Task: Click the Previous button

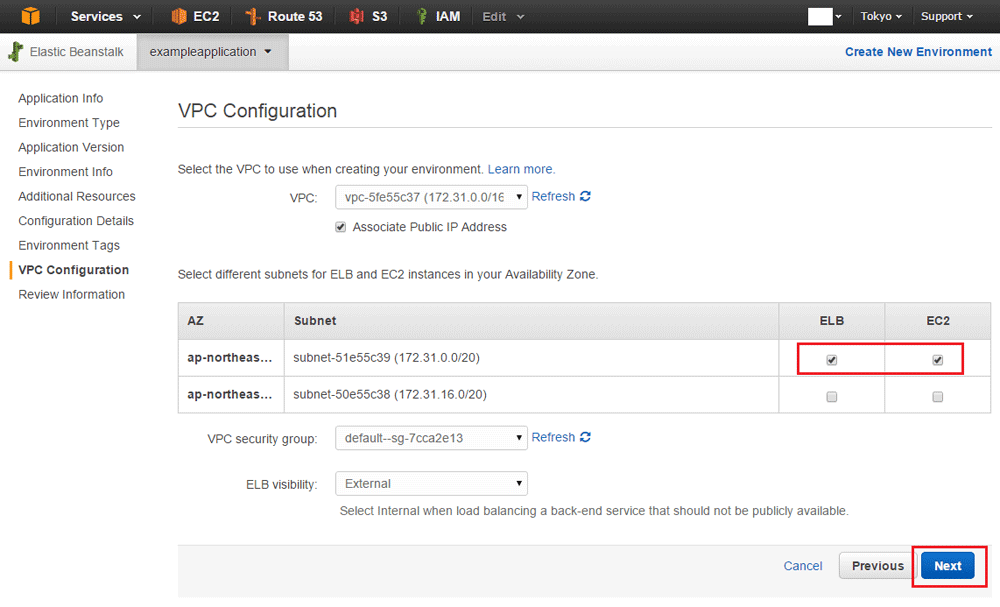Action: click(878, 566)
